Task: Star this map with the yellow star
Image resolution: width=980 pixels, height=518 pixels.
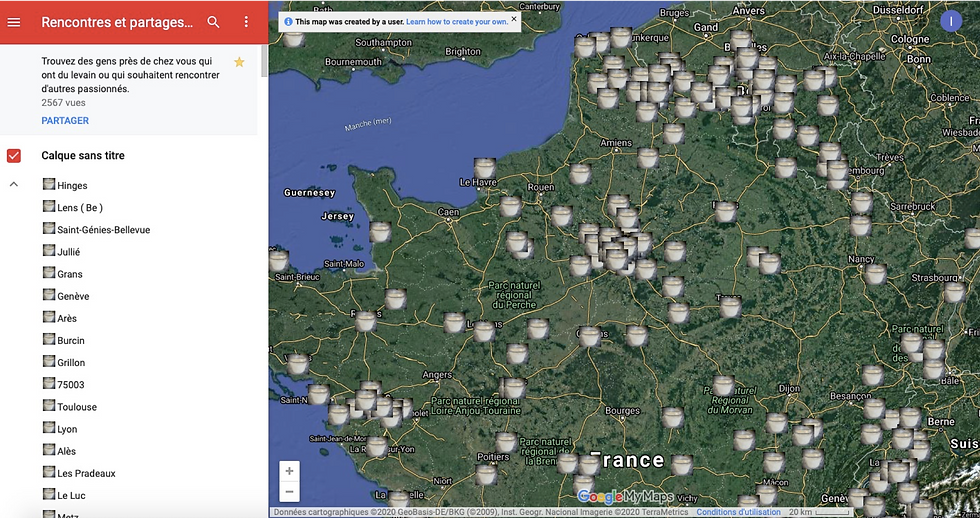Action: tap(239, 62)
